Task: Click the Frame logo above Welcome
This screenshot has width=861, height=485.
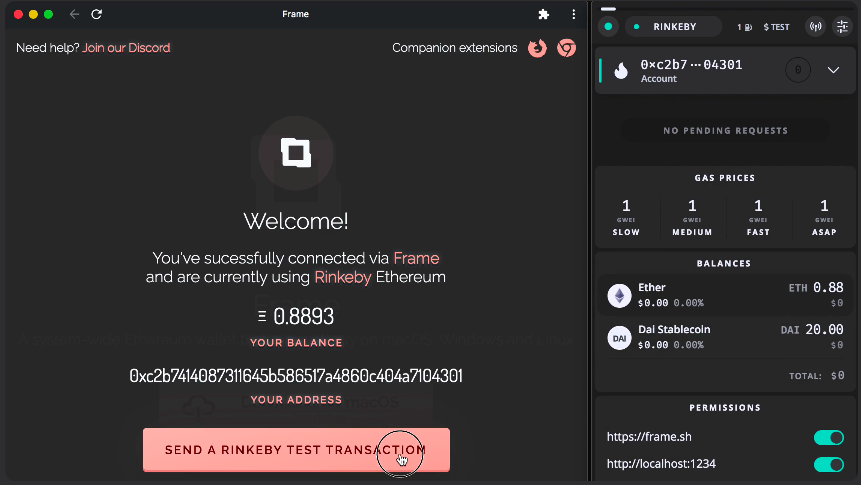Action: pos(296,153)
